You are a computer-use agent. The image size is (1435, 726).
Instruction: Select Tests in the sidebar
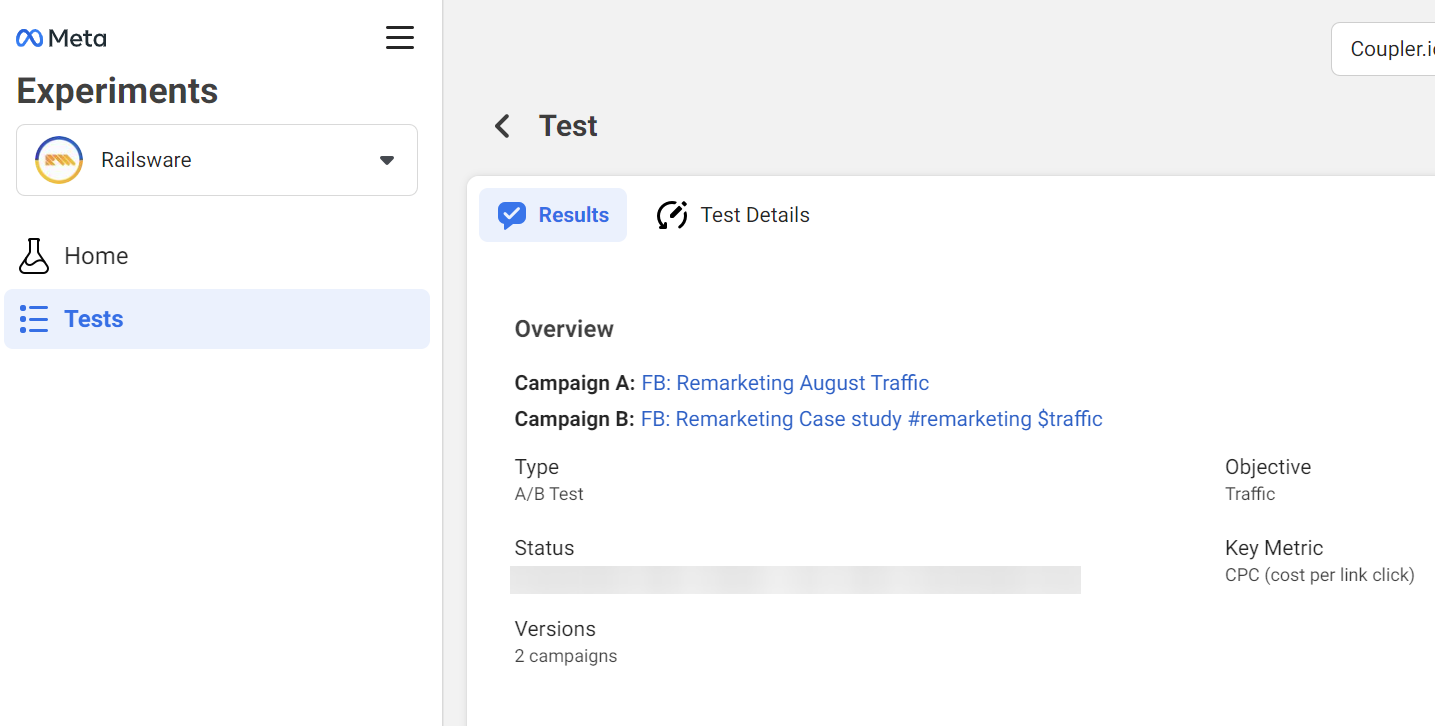click(217, 319)
